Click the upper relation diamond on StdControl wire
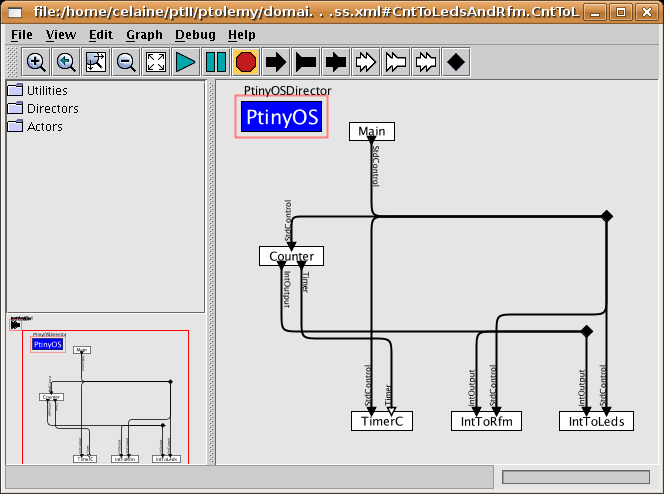This screenshot has width=664, height=494. tap(607, 216)
